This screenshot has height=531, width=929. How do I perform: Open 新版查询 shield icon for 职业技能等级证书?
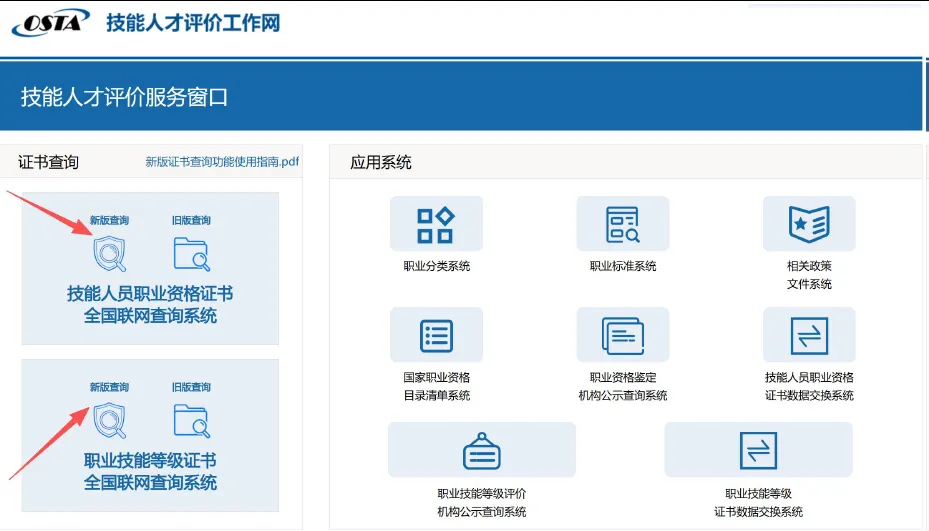(x=110, y=420)
